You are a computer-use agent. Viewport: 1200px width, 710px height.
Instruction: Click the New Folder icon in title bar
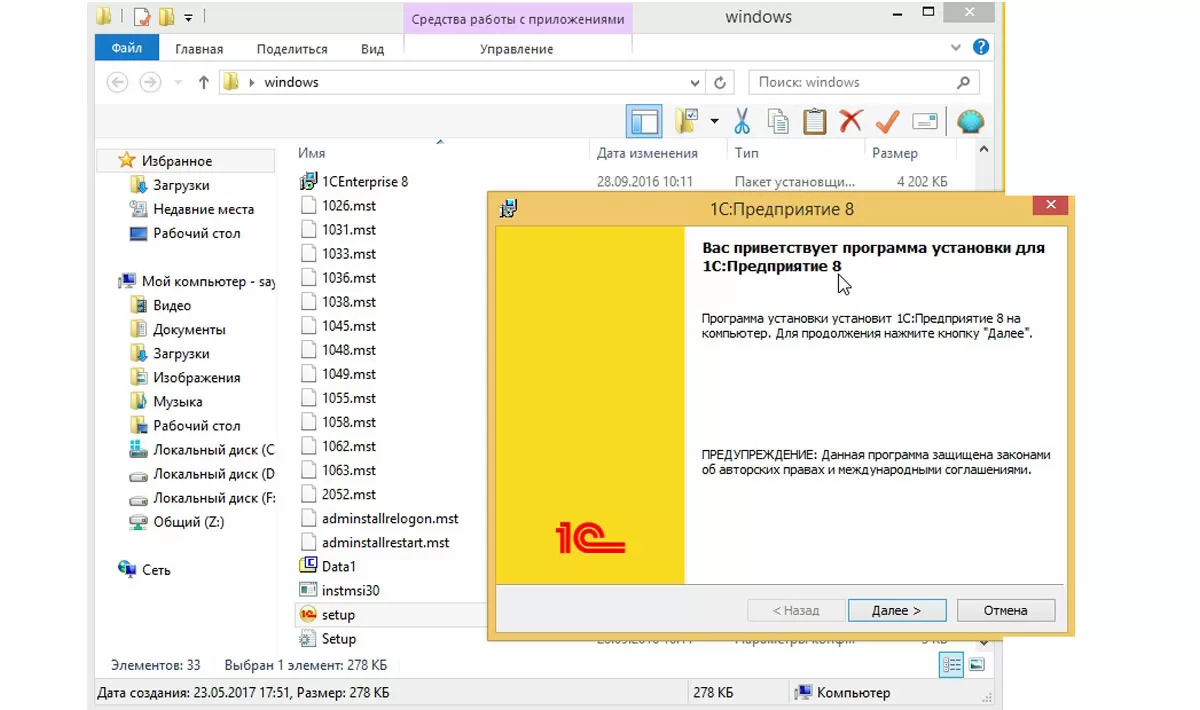(166, 17)
